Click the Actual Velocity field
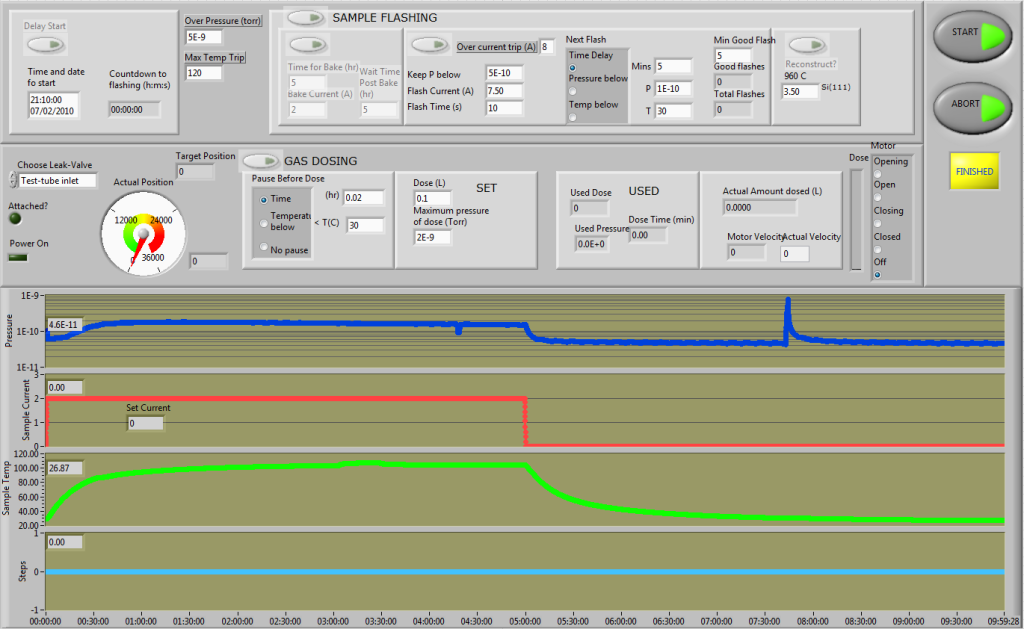The image size is (1024, 629). 795,253
